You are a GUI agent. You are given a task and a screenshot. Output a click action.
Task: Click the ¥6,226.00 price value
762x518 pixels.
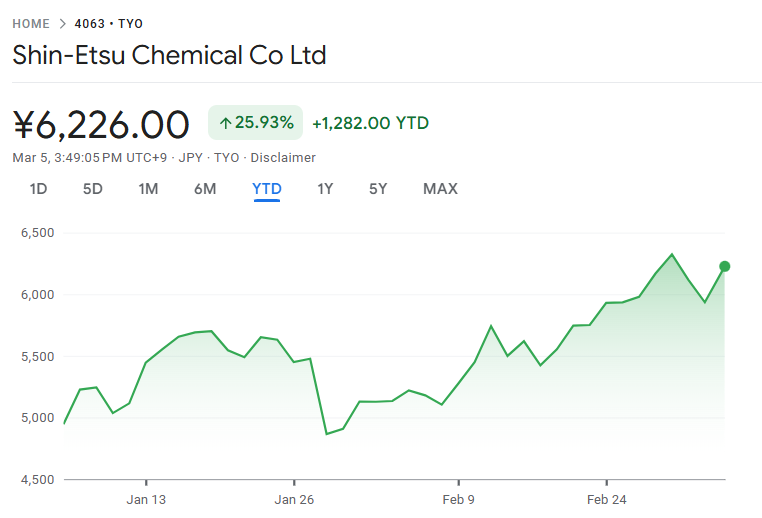(x=101, y=125)
